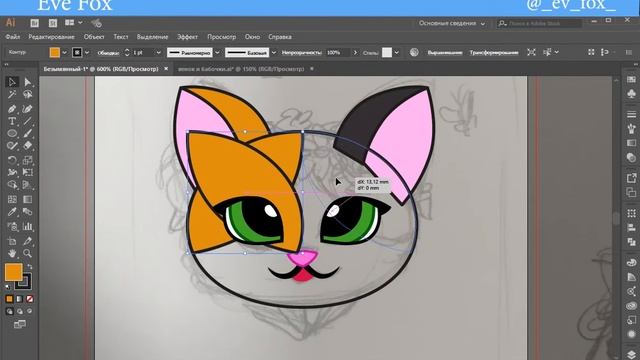Select the Mesh tool
Viewport: 640px width, 360px height.
[x=12, y=199]
